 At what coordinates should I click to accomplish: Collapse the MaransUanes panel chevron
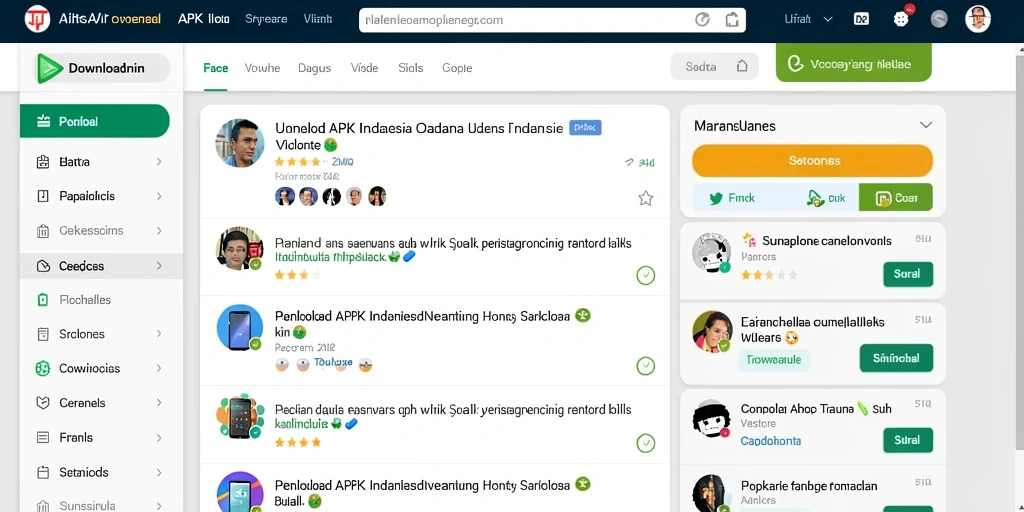[x=925, y=125]
